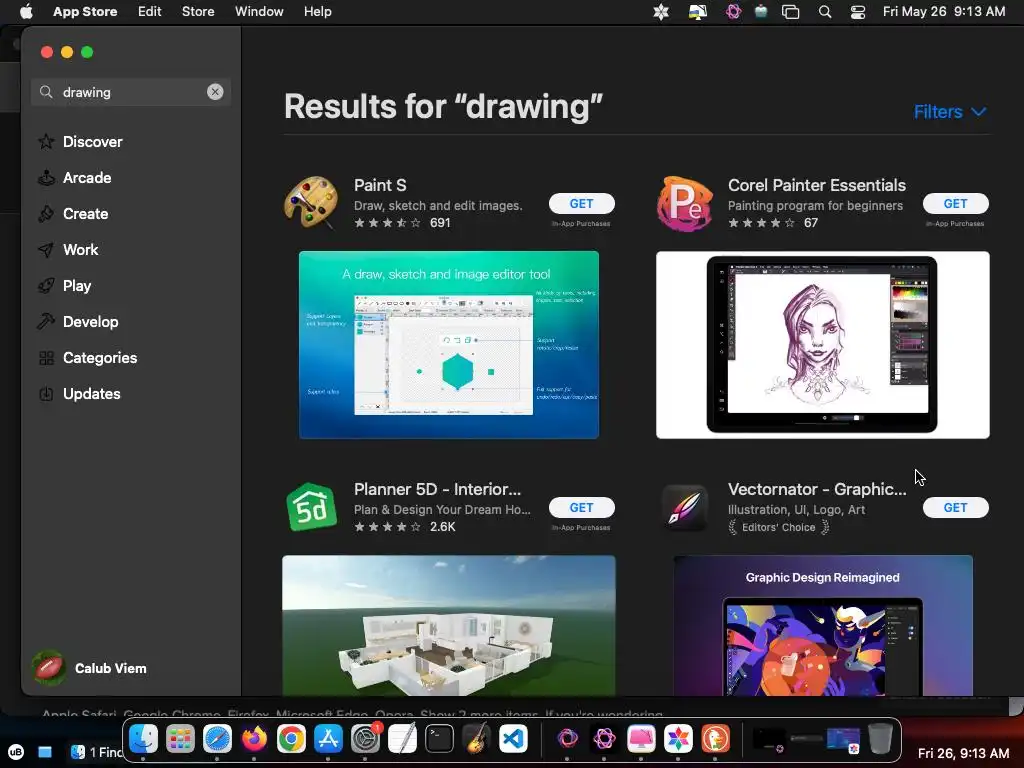This screenshot has width=1024, height=768.
Task: Clear the drawing search text
Action: 215,92
